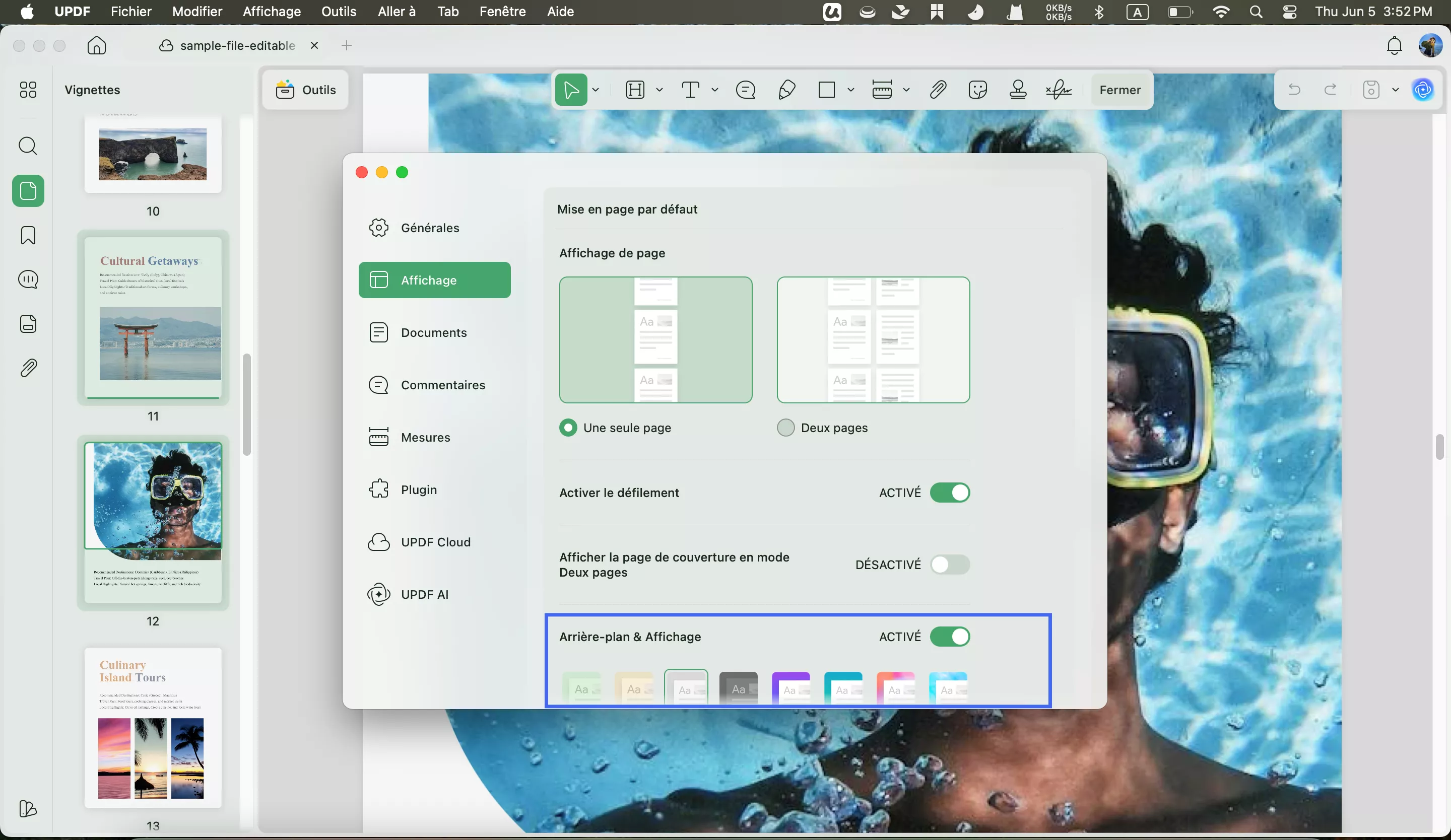The width and height of the screenshot is (1451, 840).
Task: Open the Aller à menu
Action: (396, 12)
